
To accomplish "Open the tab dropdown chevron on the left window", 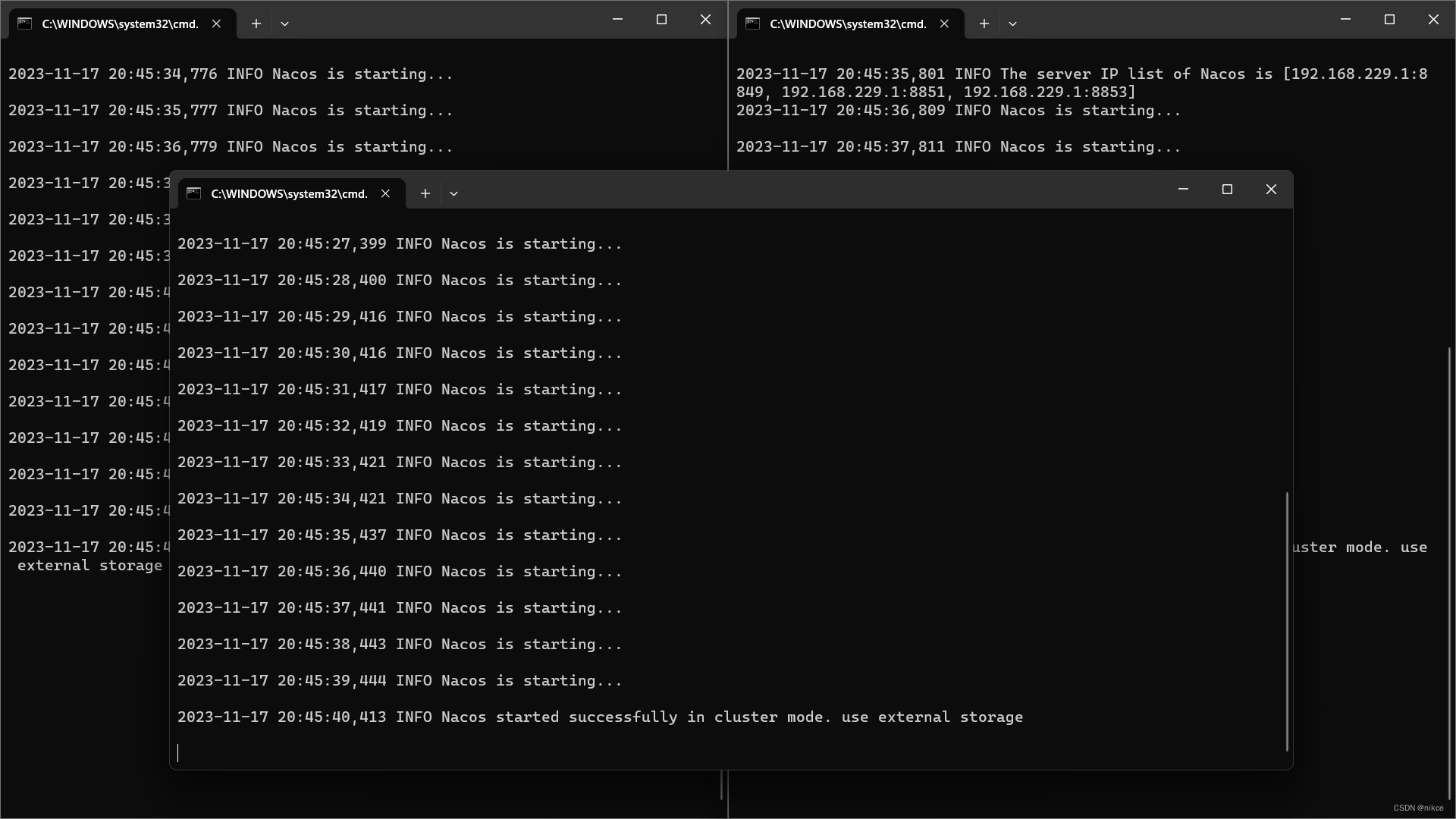I will pyautogui.click(x=285, y=24).
